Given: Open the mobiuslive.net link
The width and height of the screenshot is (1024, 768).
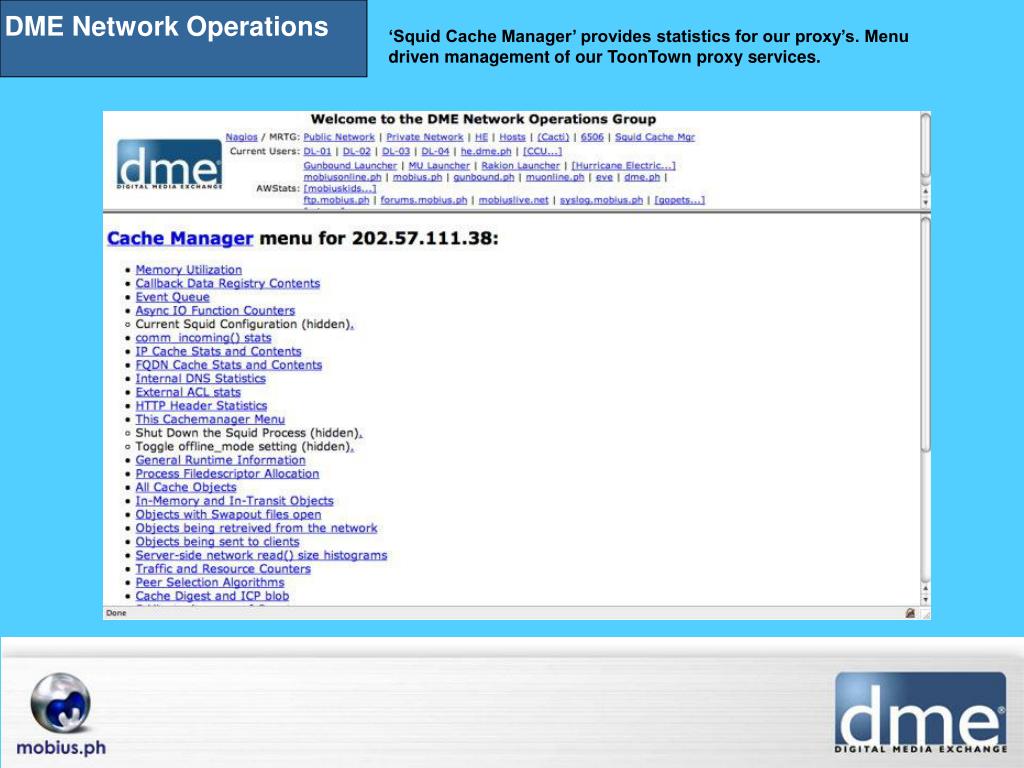Looking at the screenshot, I should pos(513,200).
